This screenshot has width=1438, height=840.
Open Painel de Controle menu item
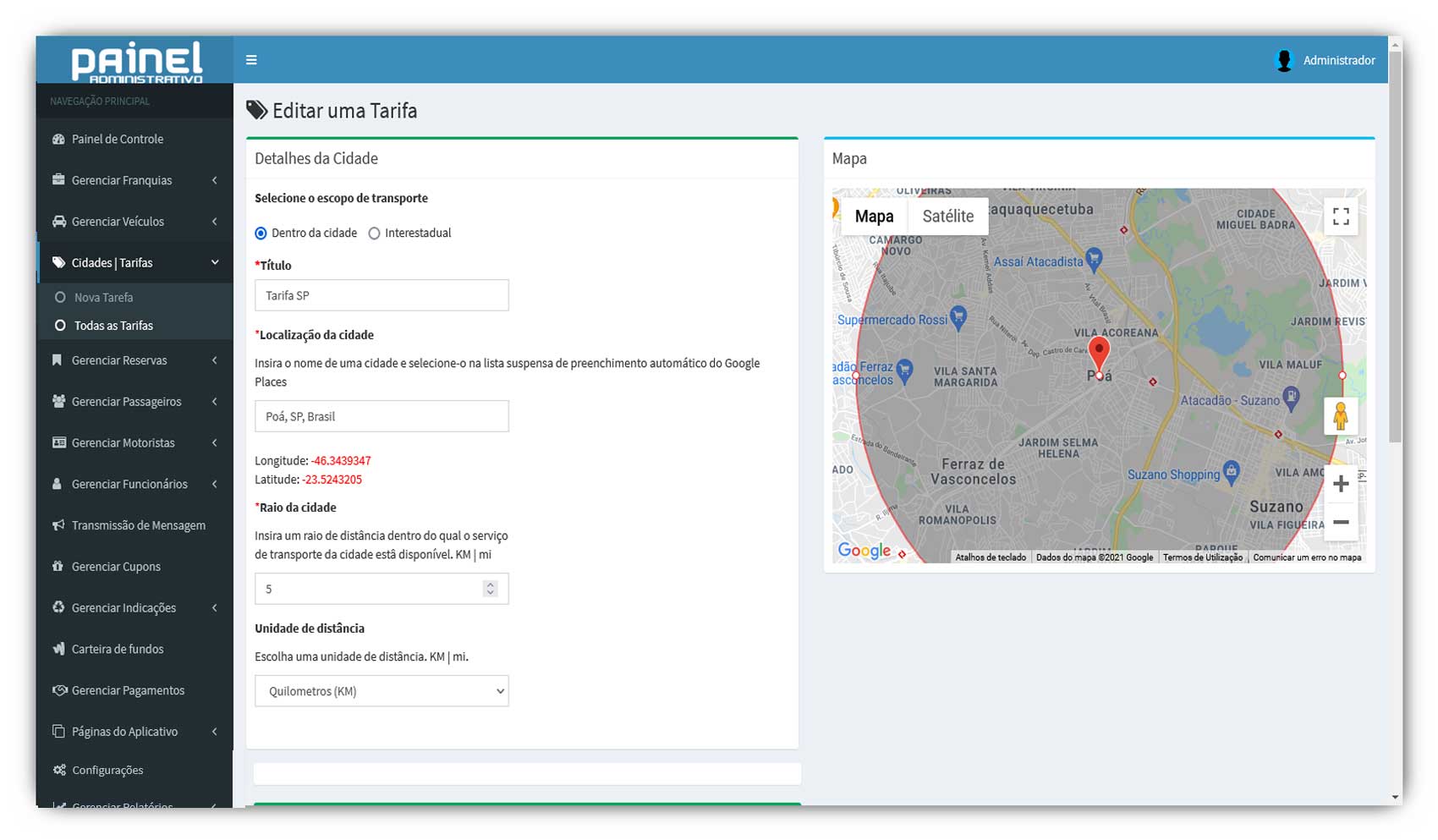pyautogui.click(x=135, y=139)
